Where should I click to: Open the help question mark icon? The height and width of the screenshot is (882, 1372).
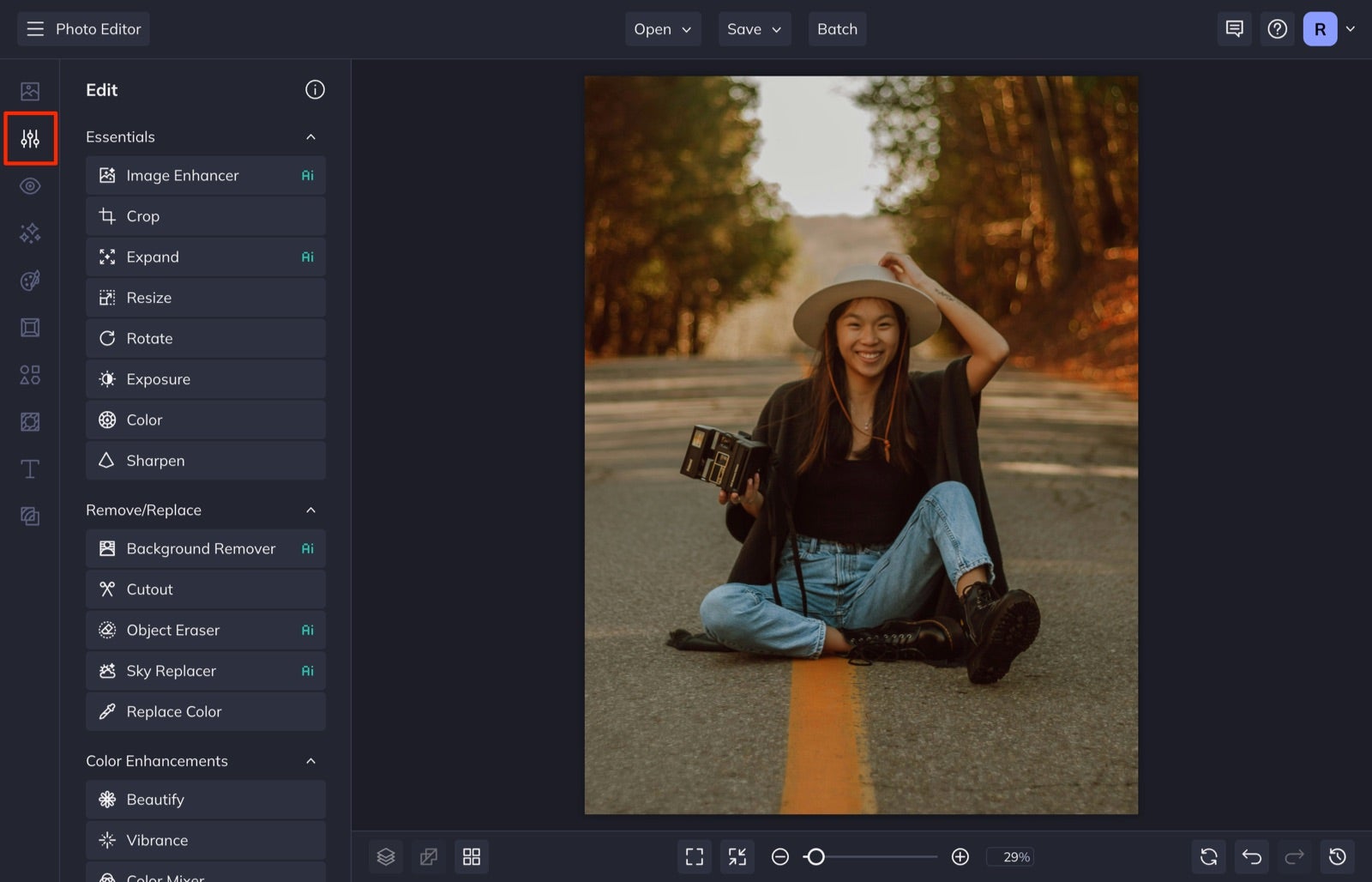(1277, 28)
